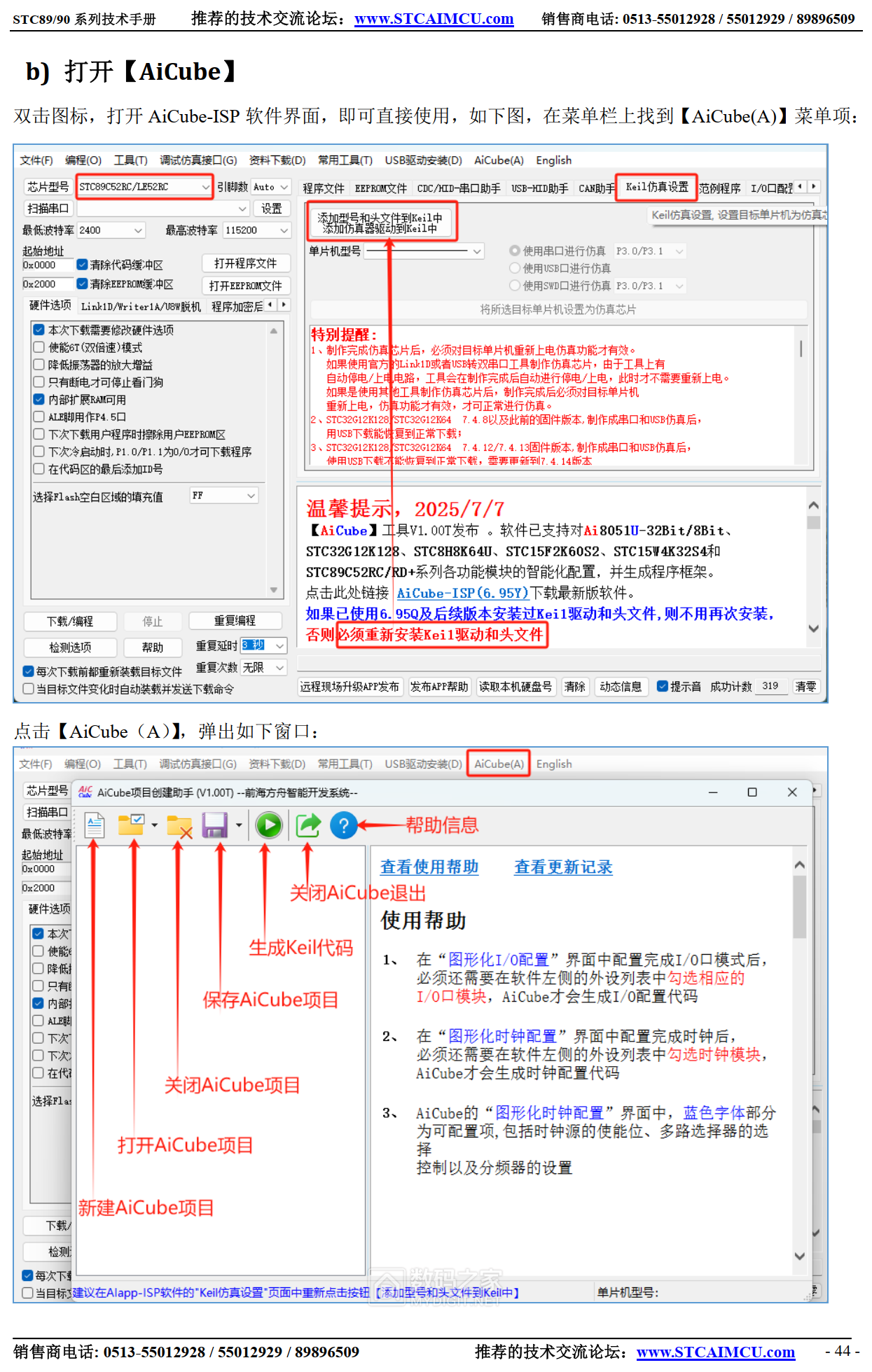The height and width of the screenshot is (1372, 872).
Task: Enable 降低振荡器的放大增益 checkbox
Action: pyautogui.click(x=39, y=365)
